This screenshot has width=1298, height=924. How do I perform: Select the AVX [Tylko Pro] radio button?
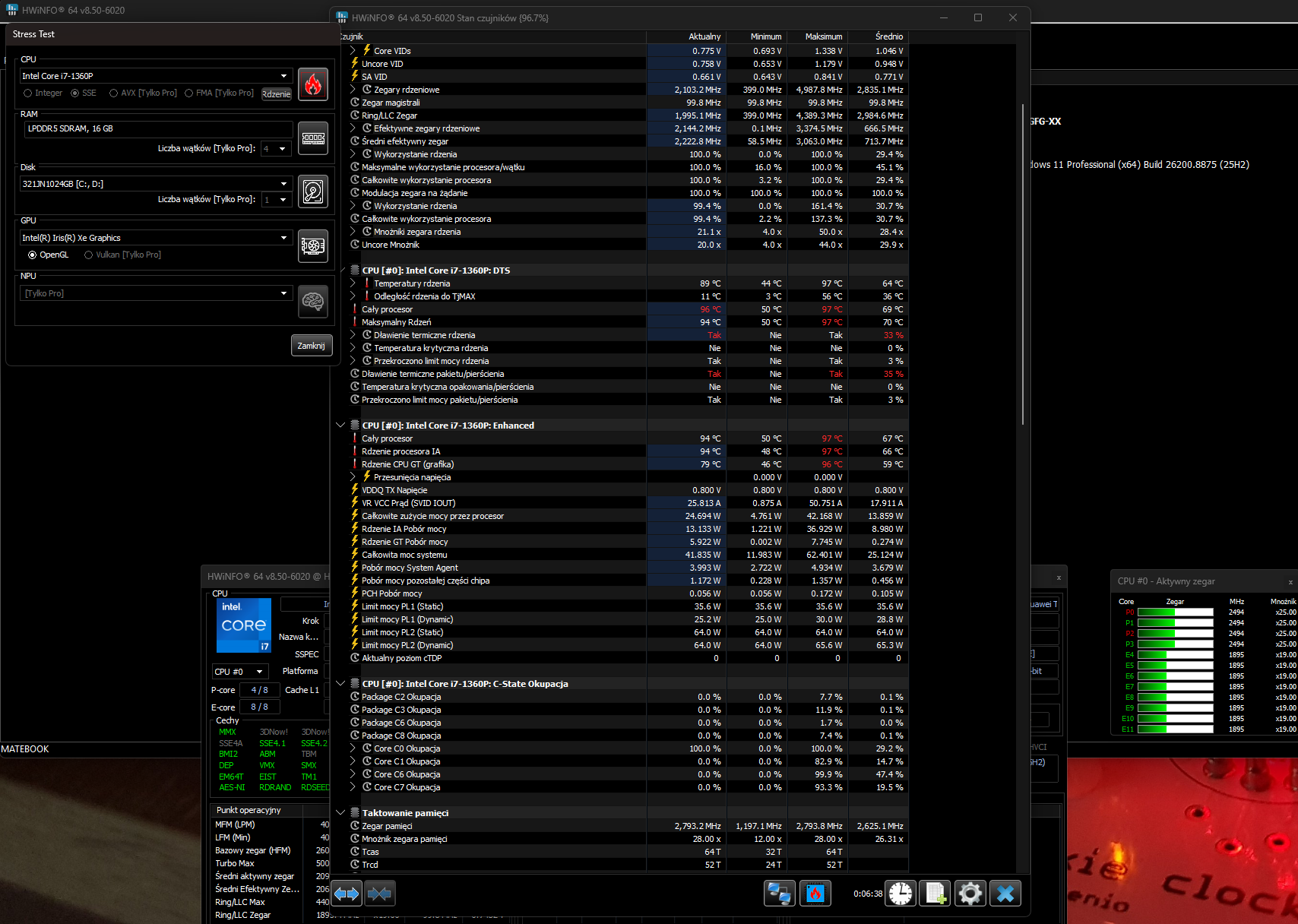point(114,93)
